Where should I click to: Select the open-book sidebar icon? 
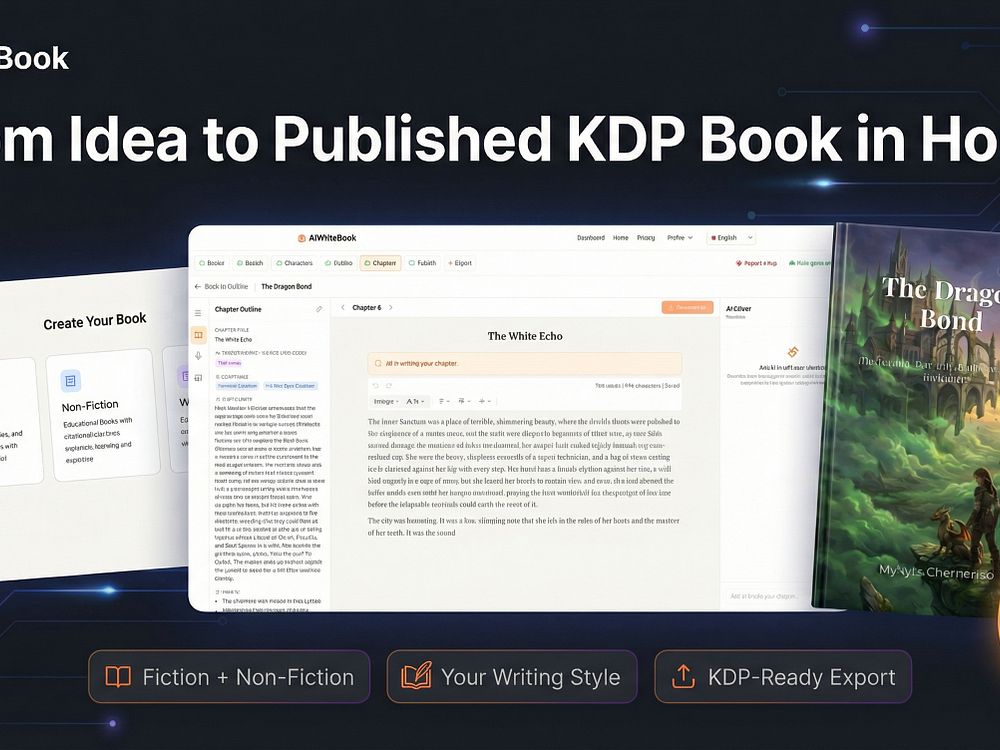pyautogui.click(x=198, y=335)
